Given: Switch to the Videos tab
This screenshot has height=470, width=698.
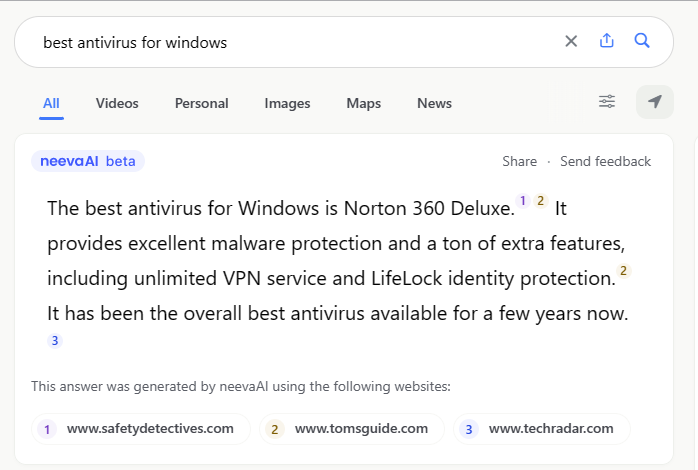Looking at the screenshot, I should pos(117,103).
